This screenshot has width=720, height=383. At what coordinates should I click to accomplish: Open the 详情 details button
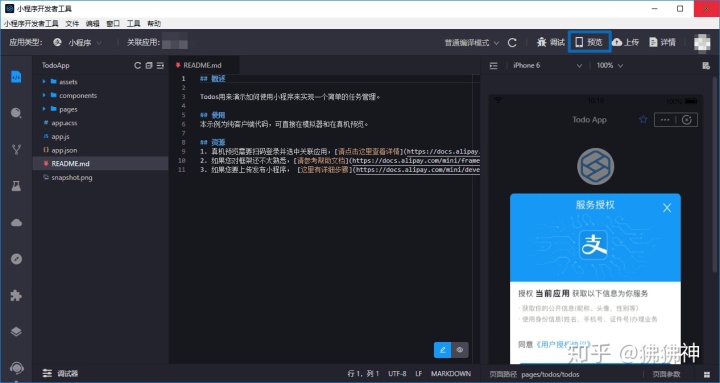662,42
